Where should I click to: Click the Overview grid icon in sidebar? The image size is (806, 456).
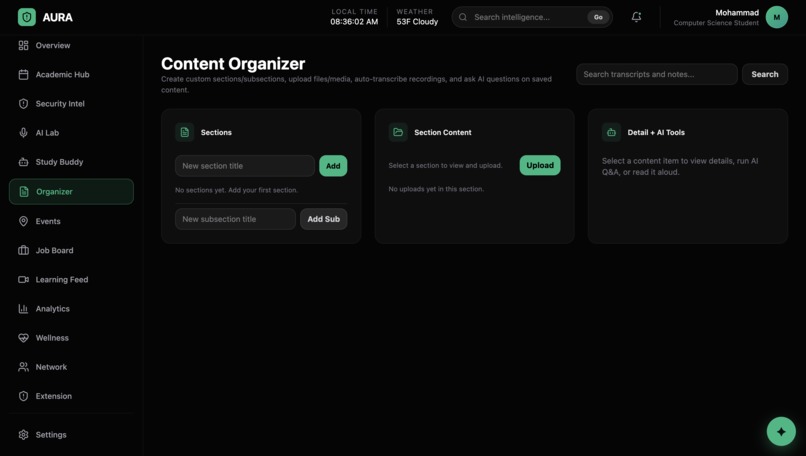(23, 45)
